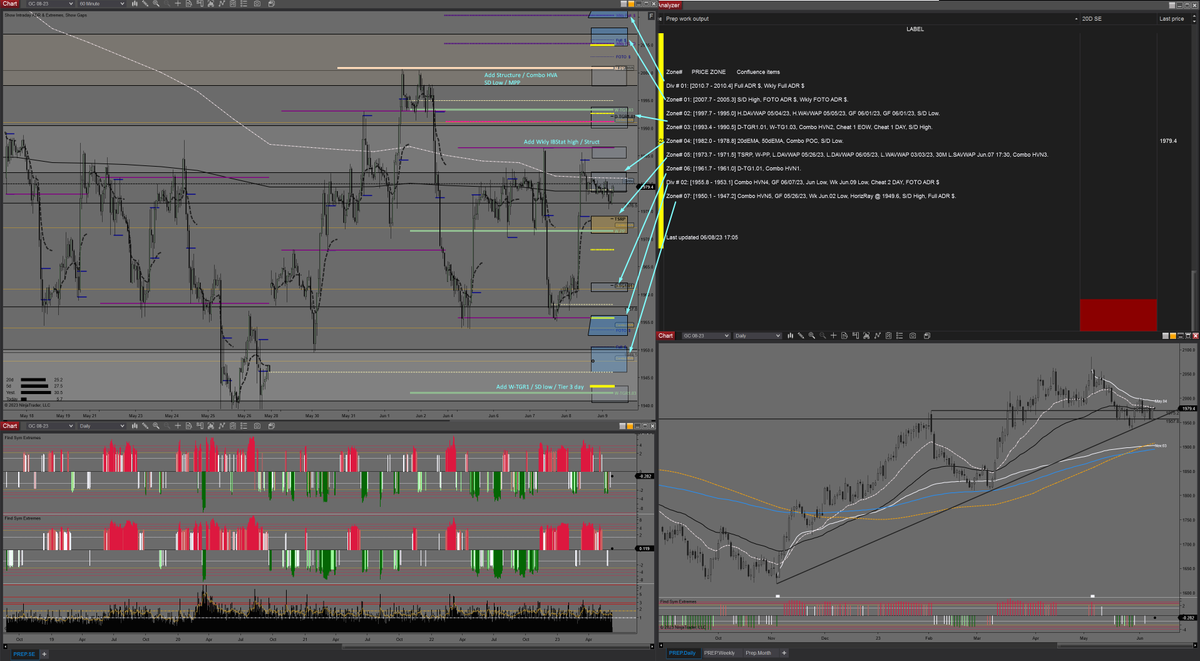Show data box in 60 Minute chart
1200x661 pixels.
pos(189,5)
